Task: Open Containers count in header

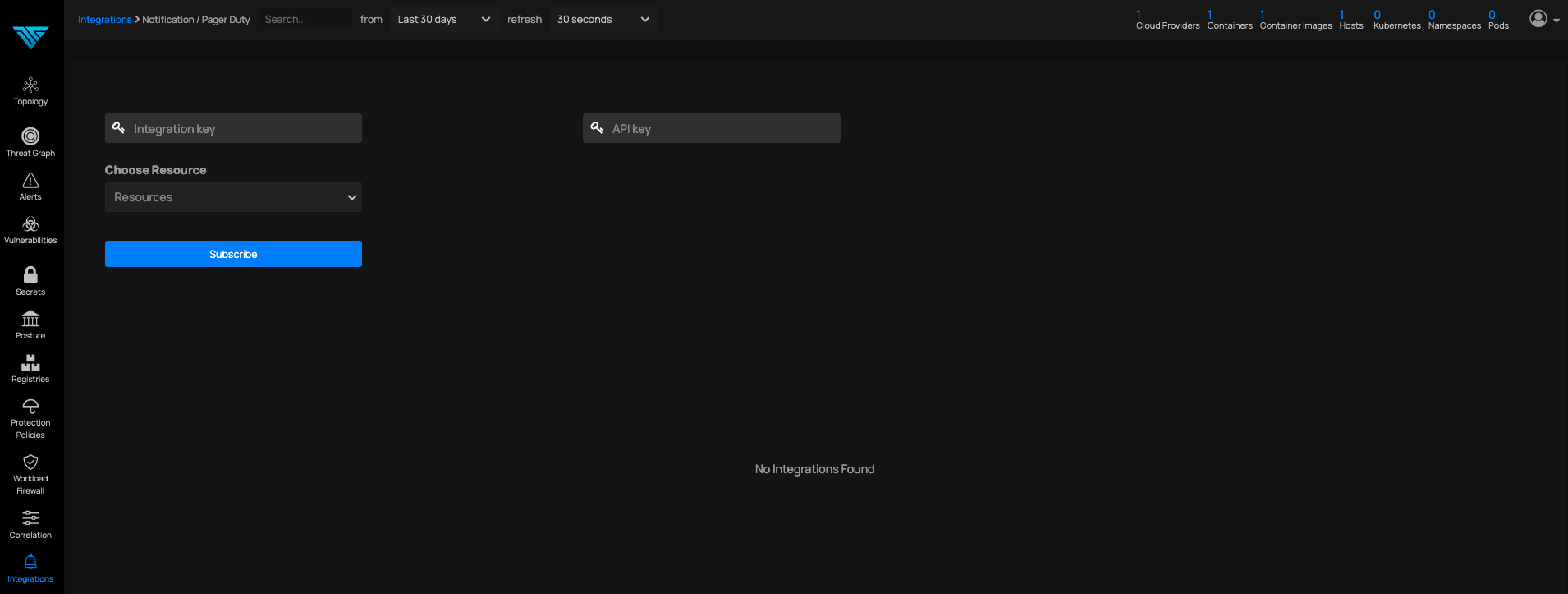Action: click(1230, 21)
